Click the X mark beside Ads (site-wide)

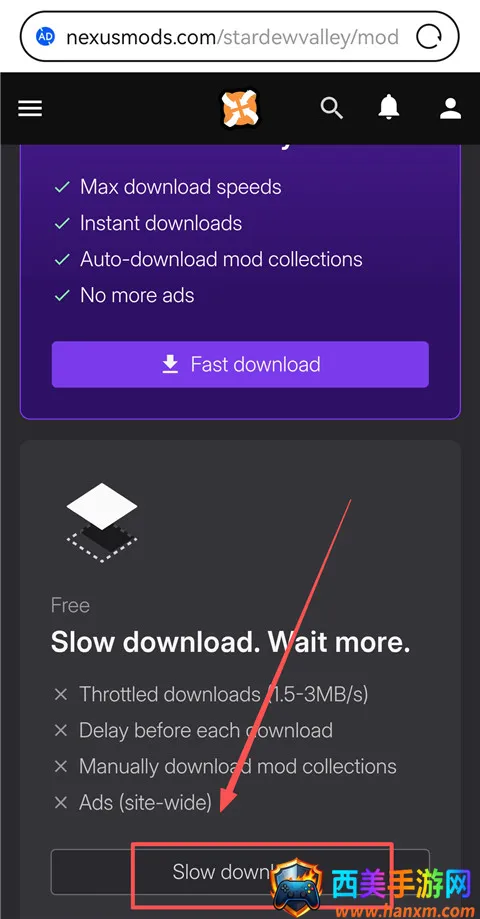[x=61, y=802]
